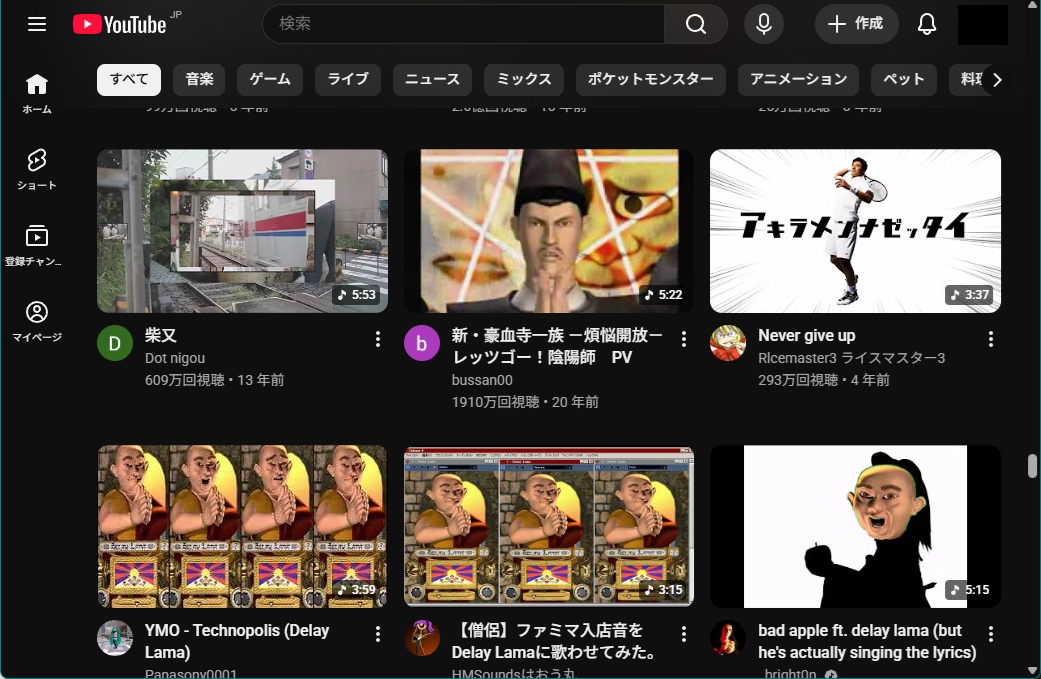1041x679 pixels.
Task: Open more options for 新・豪血寺一族 video
Action: (684, 339)
